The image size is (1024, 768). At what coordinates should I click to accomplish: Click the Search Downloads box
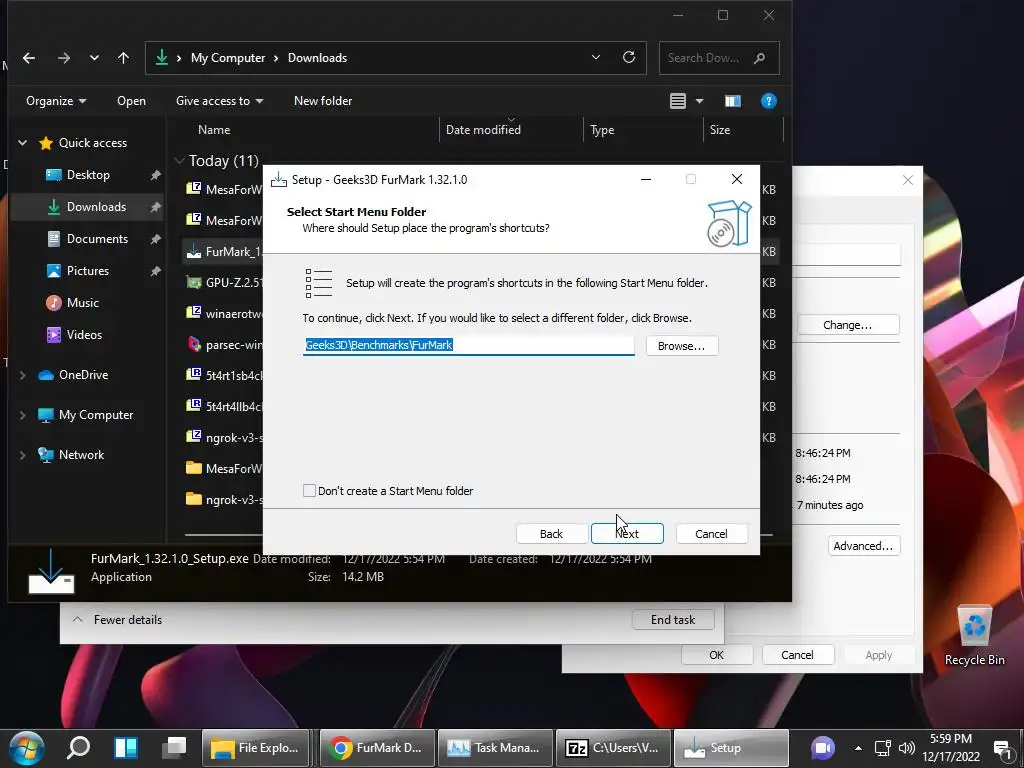tap(719, 57)
